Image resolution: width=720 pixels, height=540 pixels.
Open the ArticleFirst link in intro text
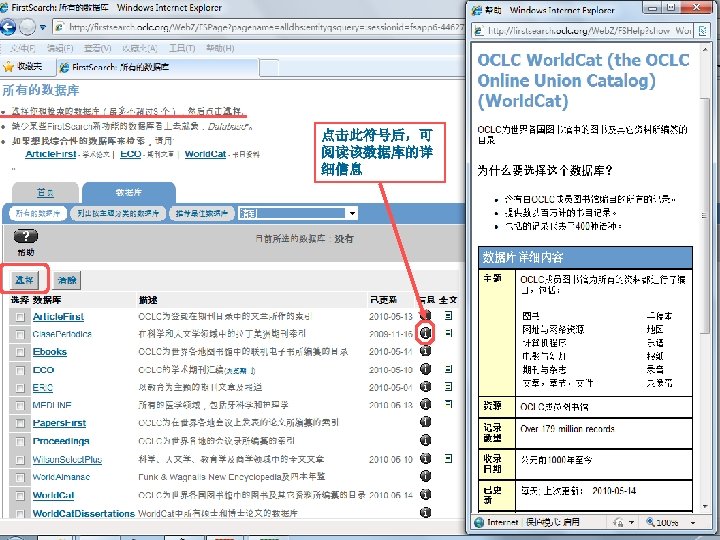(51, 154)
